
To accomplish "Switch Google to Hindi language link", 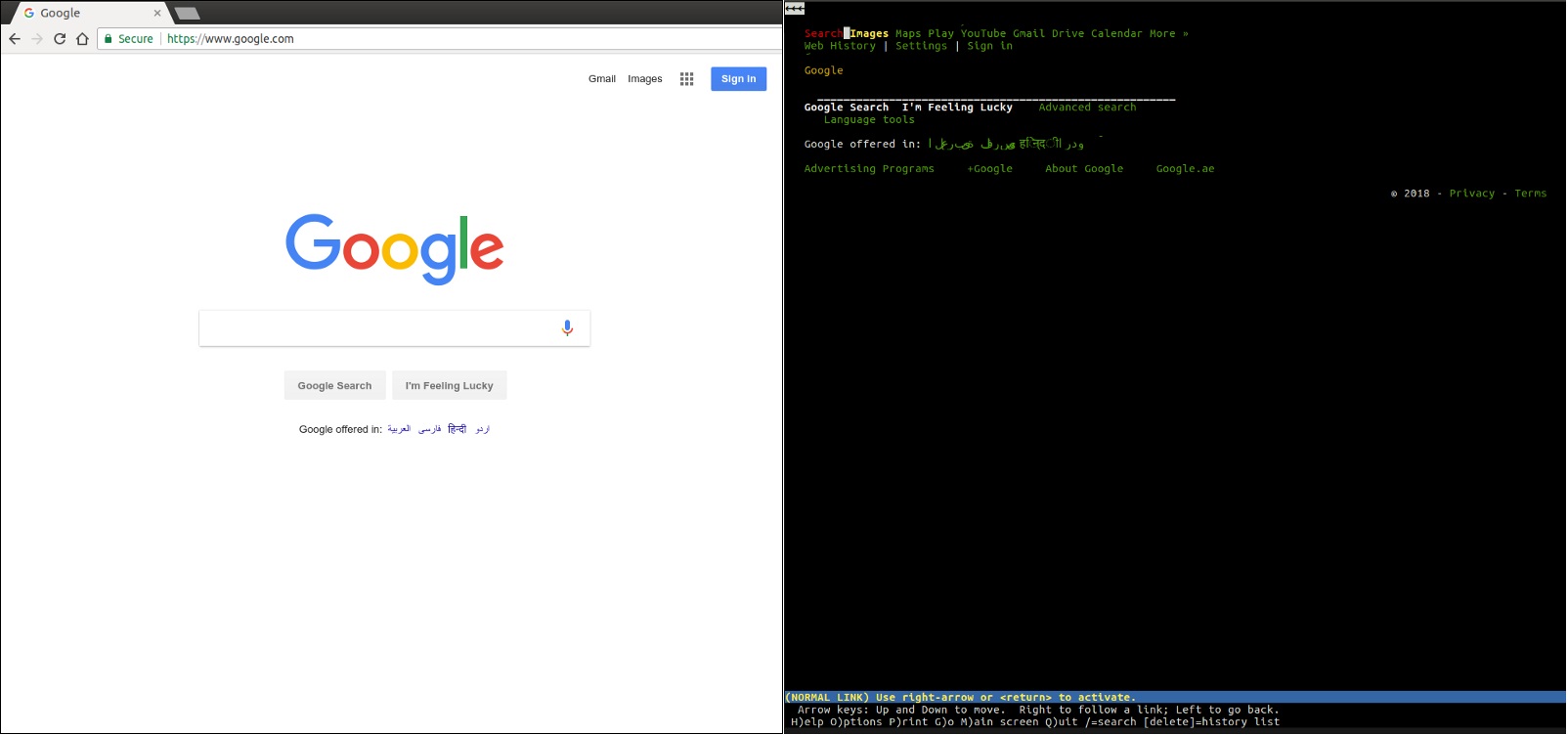I will coord(457,429).
